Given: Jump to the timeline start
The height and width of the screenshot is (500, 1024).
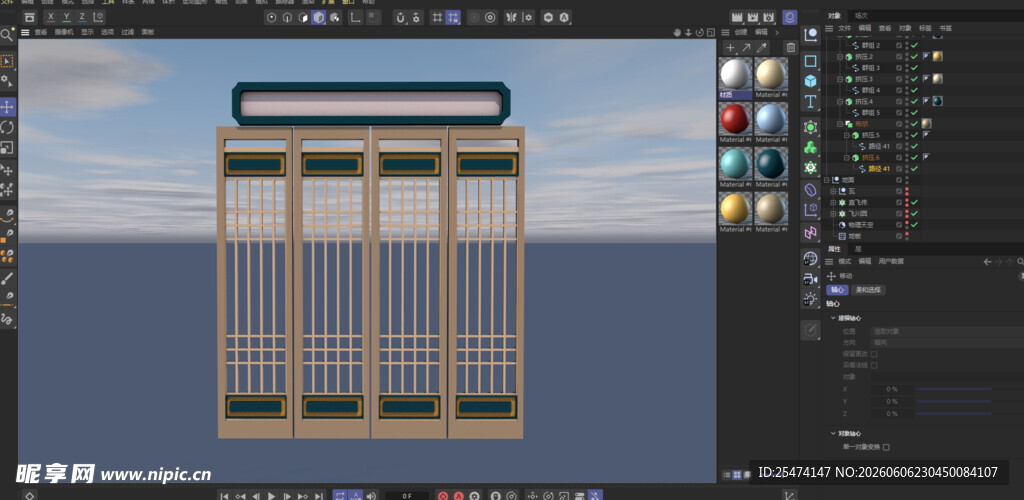Looking at the screenshot, I should (225, 495).
